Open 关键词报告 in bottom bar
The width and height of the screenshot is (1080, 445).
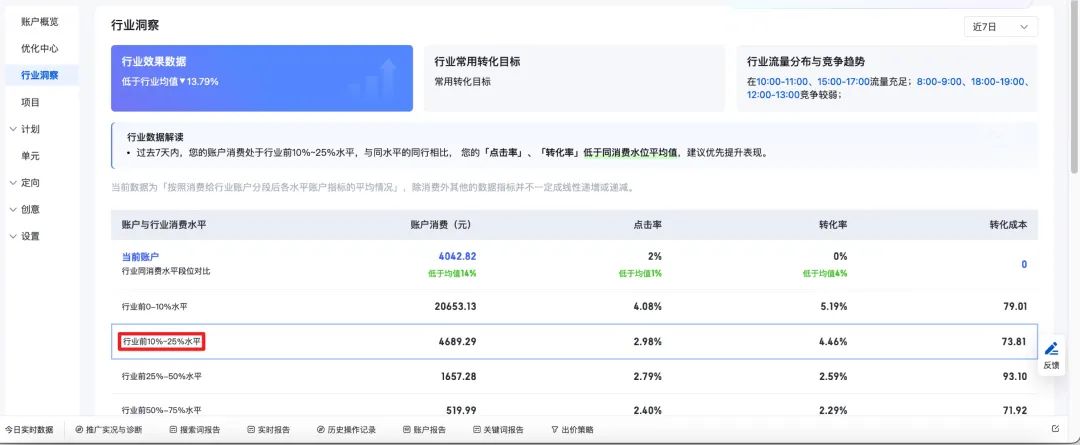pos(499,430)
